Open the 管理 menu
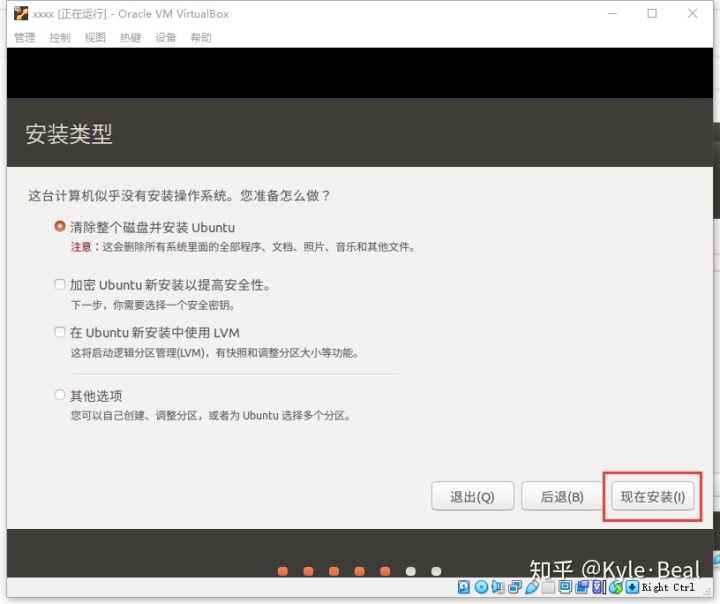 (24, 37)
